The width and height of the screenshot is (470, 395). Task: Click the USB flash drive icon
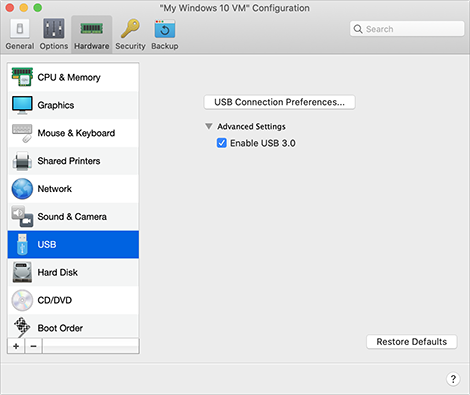click(x=22, y=244)
